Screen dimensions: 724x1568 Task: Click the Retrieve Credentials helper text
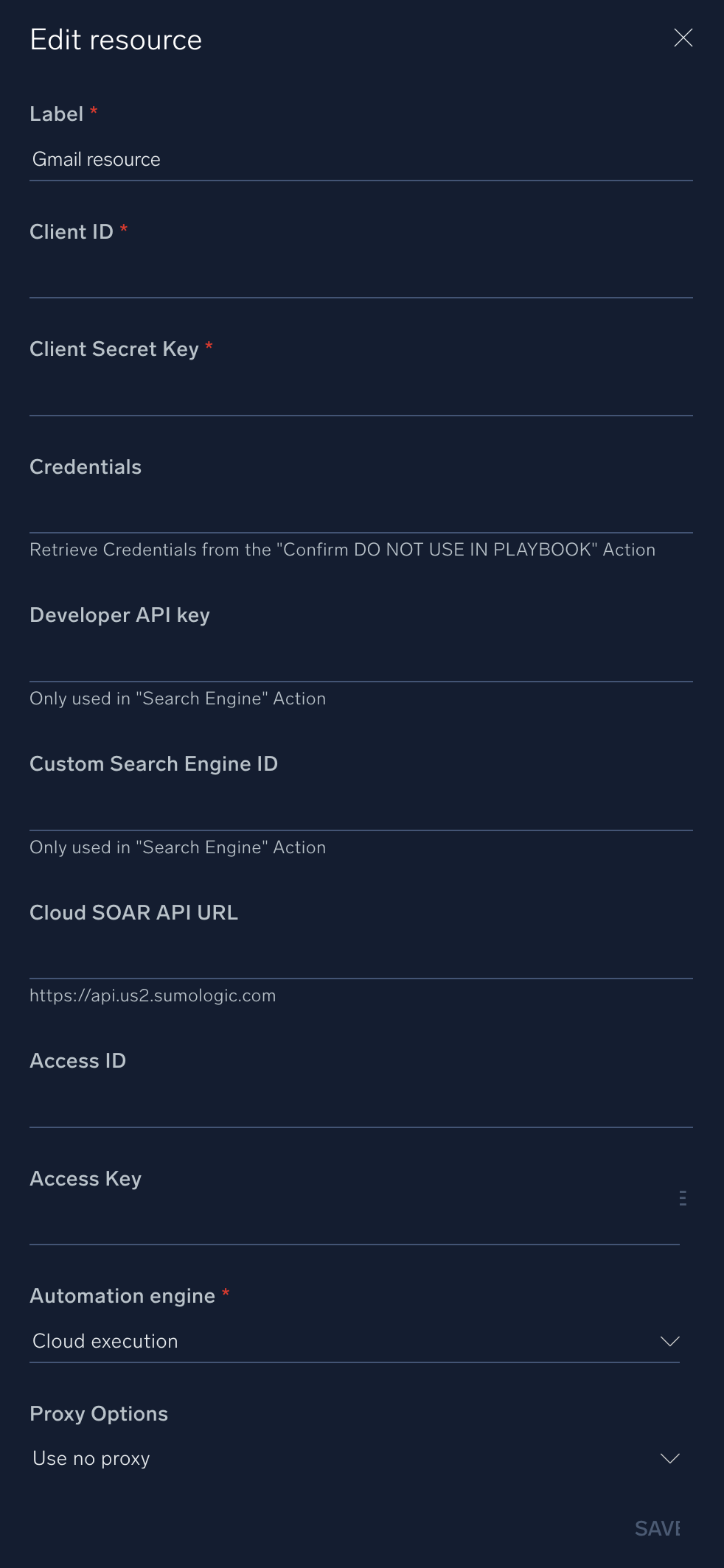[x=342, y=550]
